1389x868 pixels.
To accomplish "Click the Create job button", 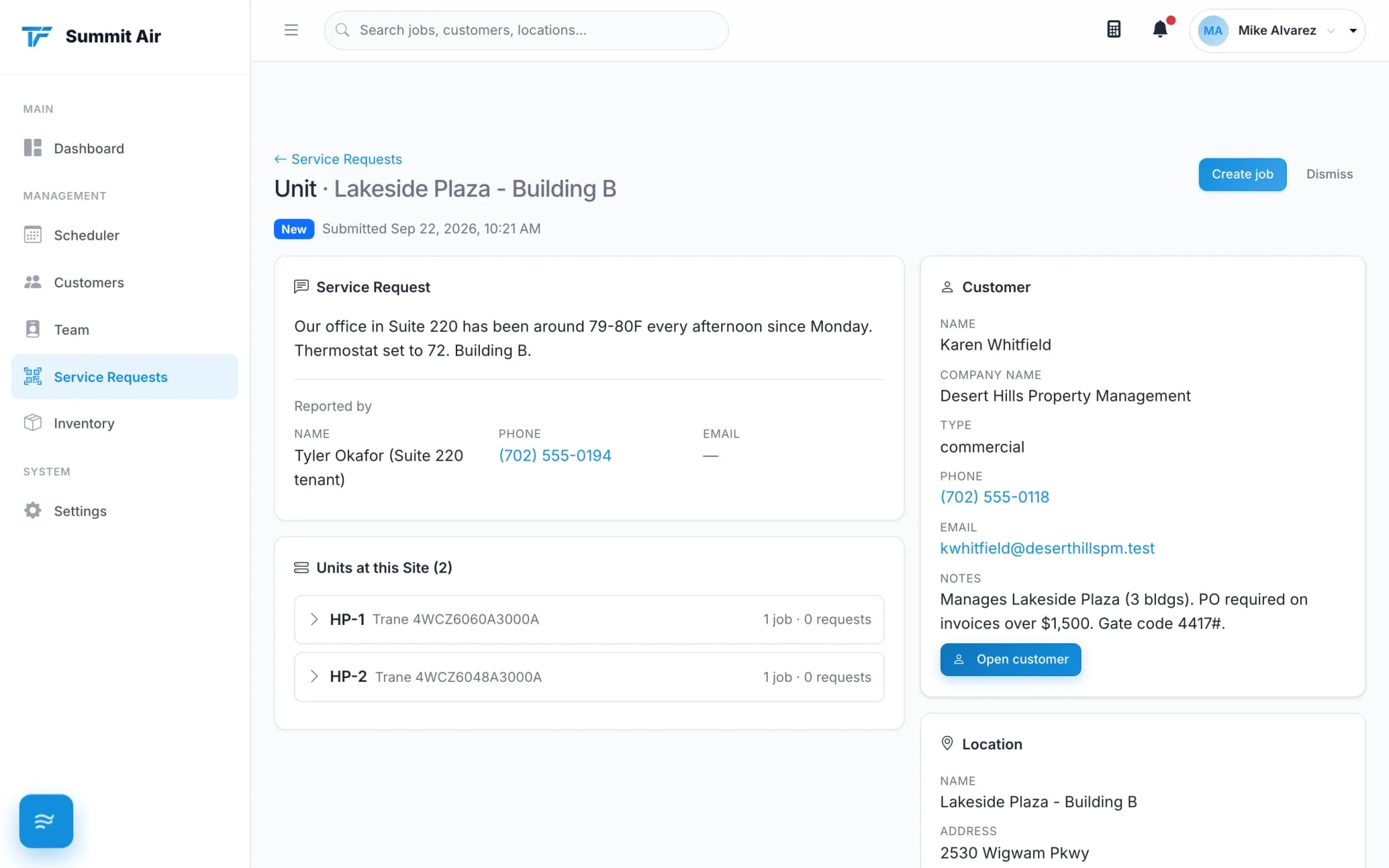I will (1242, 174).
